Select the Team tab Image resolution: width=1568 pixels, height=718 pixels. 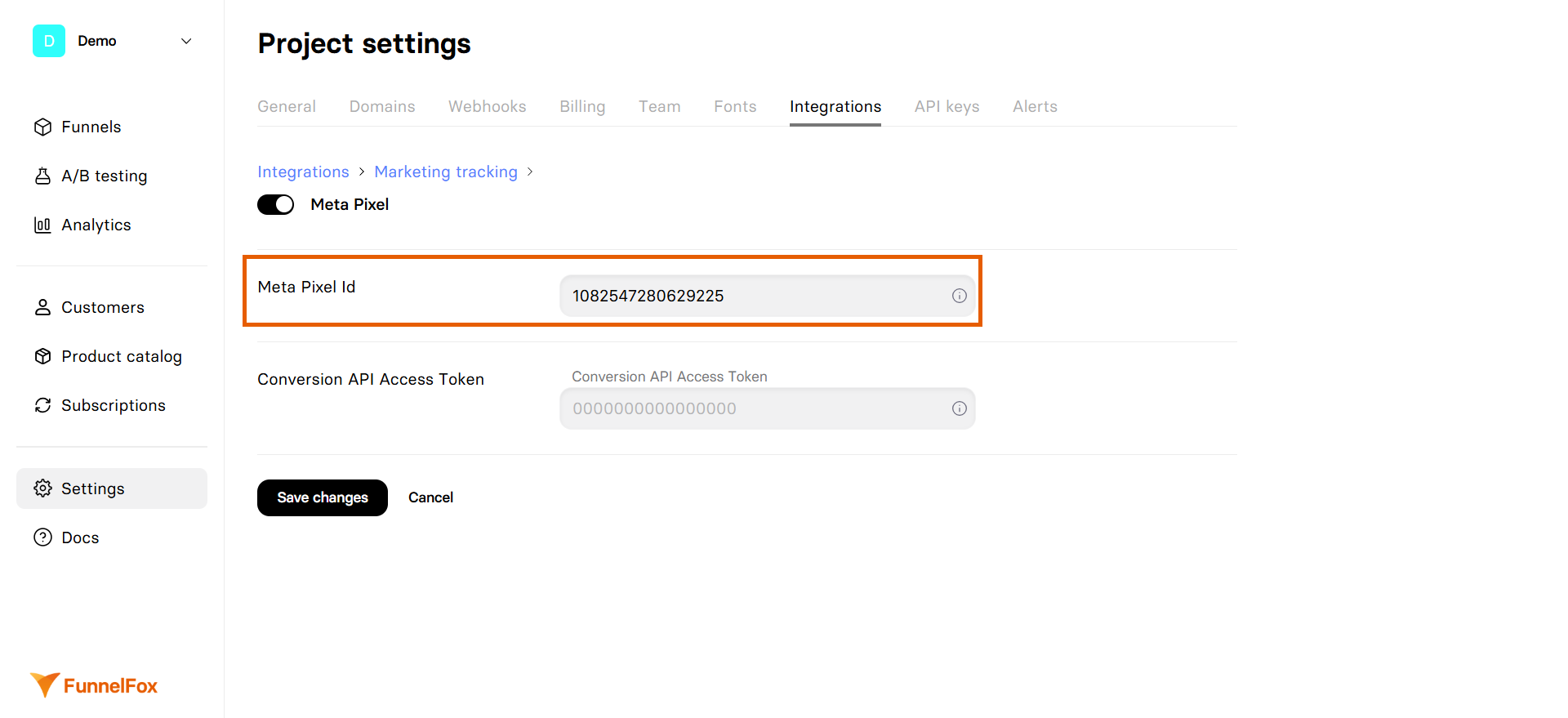[x=660, y=106]
